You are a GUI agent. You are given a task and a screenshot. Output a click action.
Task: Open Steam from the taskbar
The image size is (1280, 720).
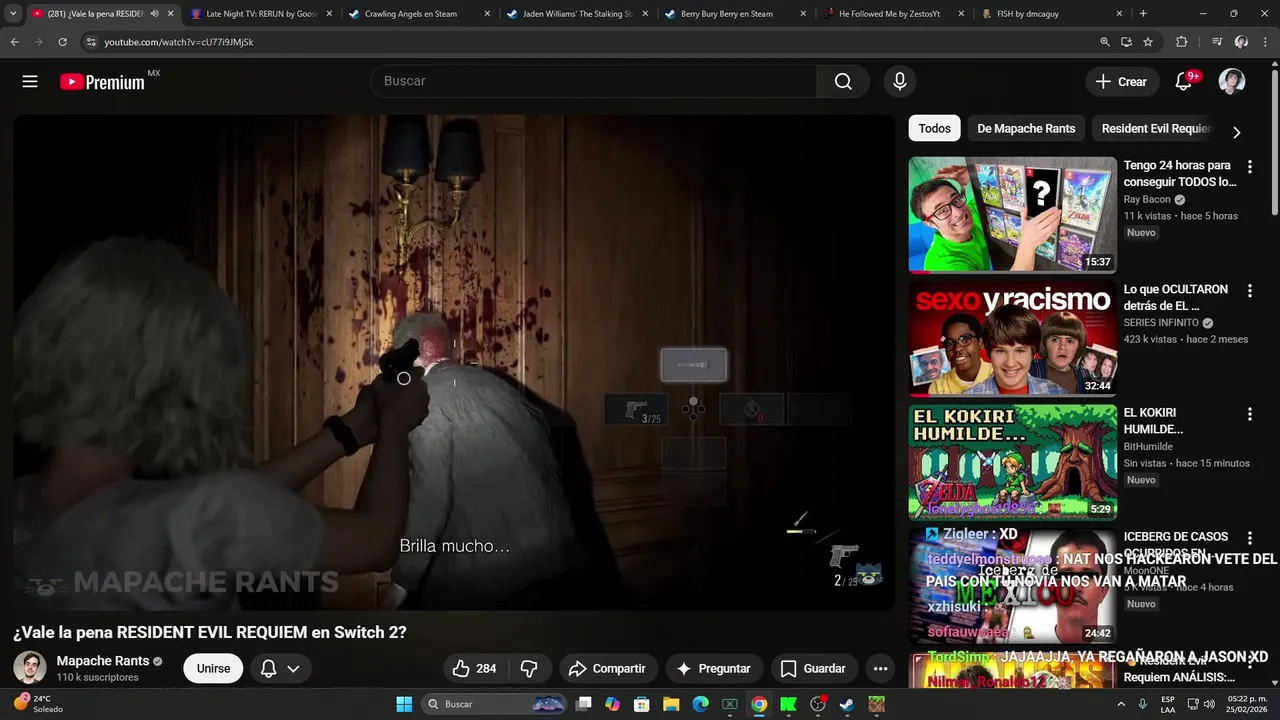click(847, 704)
